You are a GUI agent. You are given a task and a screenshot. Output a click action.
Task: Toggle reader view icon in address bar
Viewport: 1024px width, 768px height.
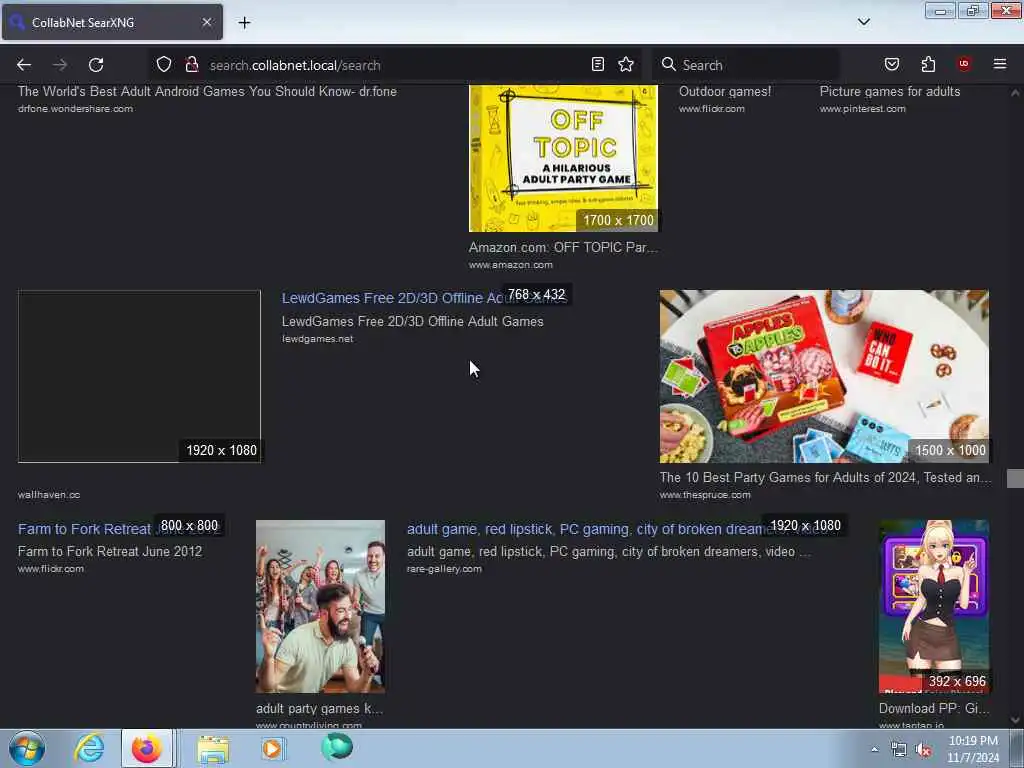pyautogui.click(x=598, y=64)
